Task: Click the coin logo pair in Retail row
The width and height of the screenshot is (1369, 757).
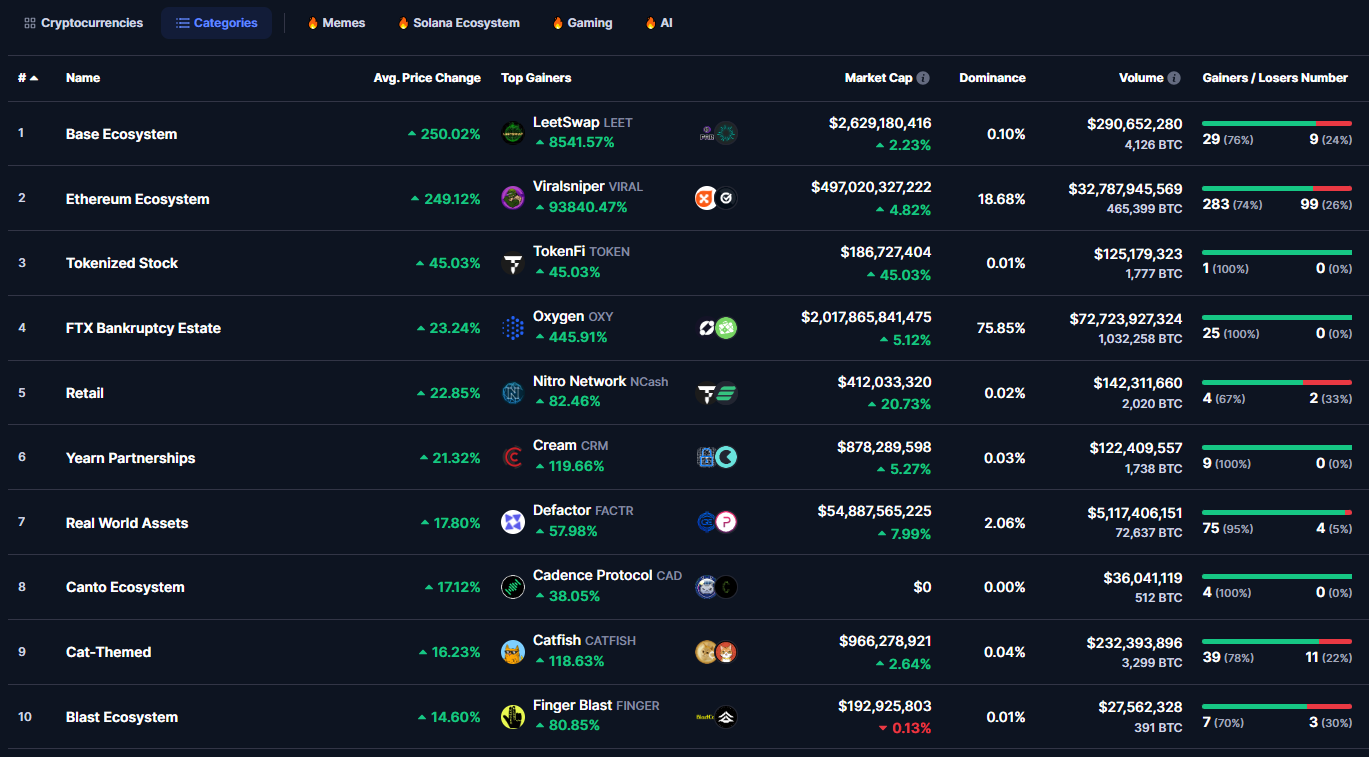Action: pyautogui.click(x=717, y=393)
